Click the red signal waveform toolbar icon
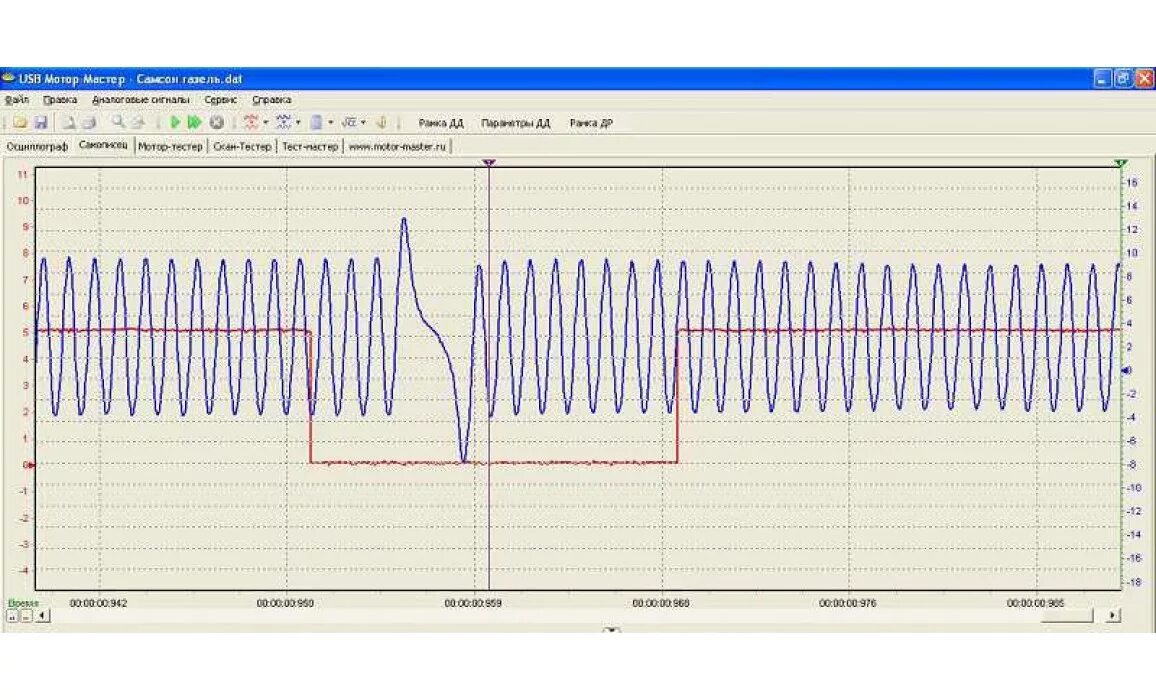Screen dimensions: 1156x700 251,122
